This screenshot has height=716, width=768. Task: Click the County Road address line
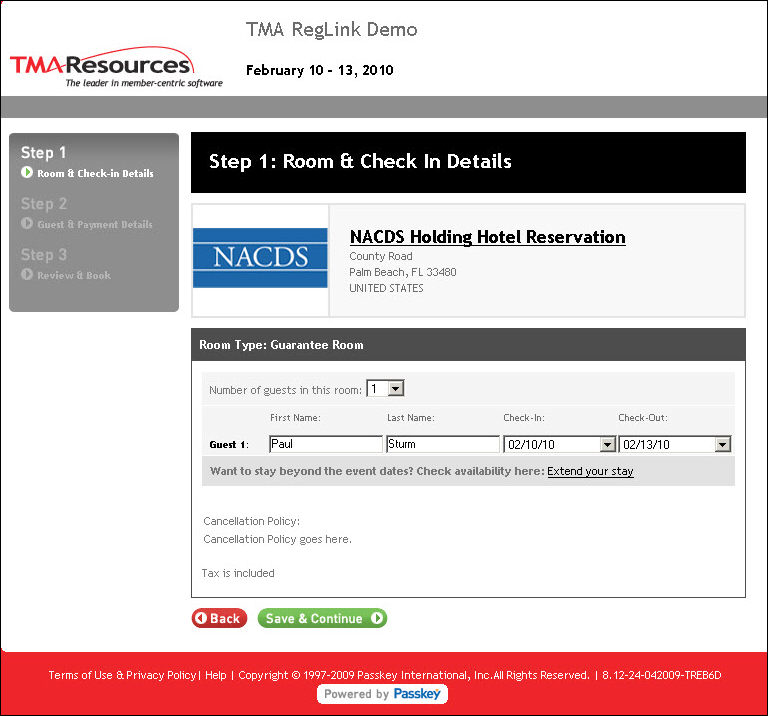(381, 256)
